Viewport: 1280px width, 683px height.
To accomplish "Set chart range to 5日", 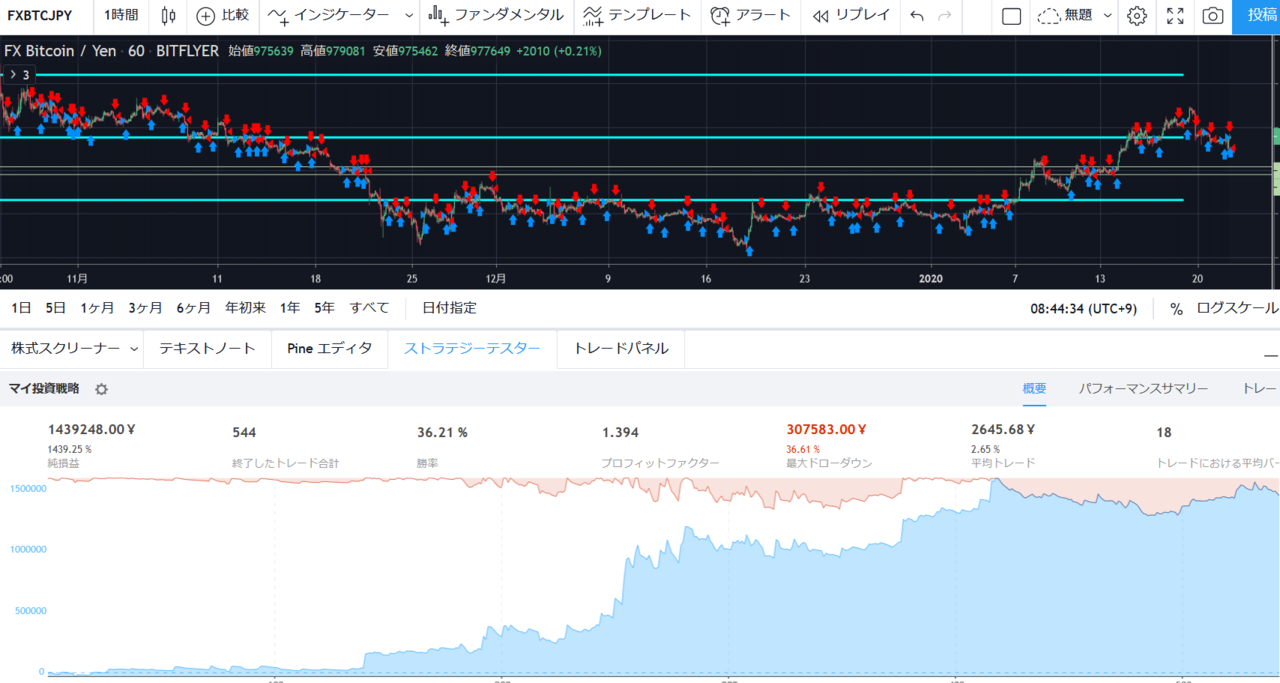I will click(x=54, y=308).
